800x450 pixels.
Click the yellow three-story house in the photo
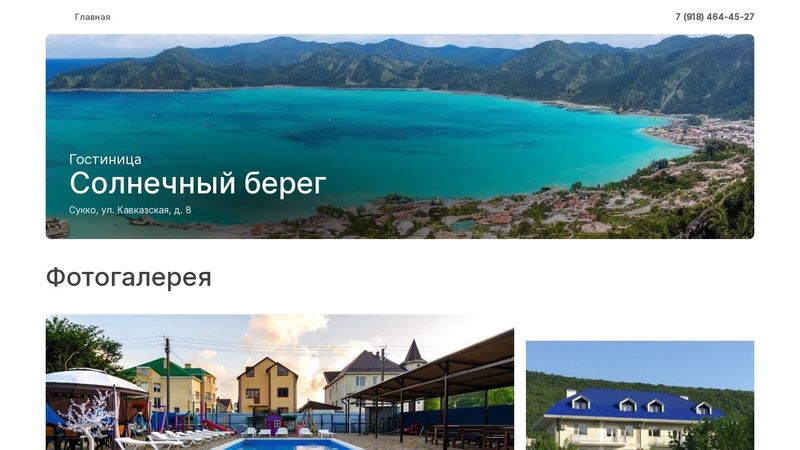tap(267, 386)
